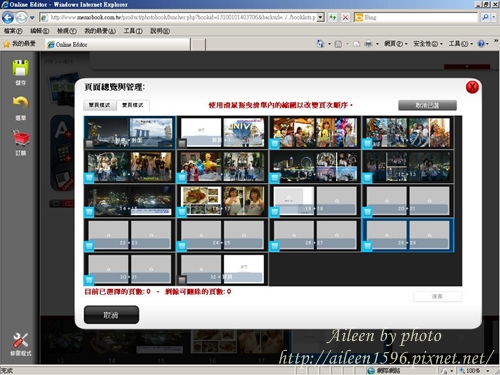Click gray disabled icon on page 32 spread

click(x=182, y=280)
